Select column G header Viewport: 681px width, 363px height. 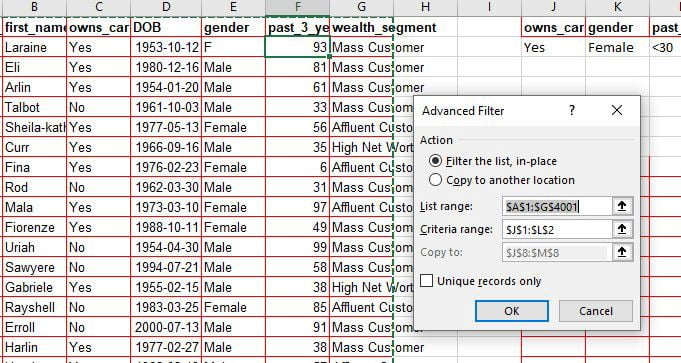click(361, 7)
